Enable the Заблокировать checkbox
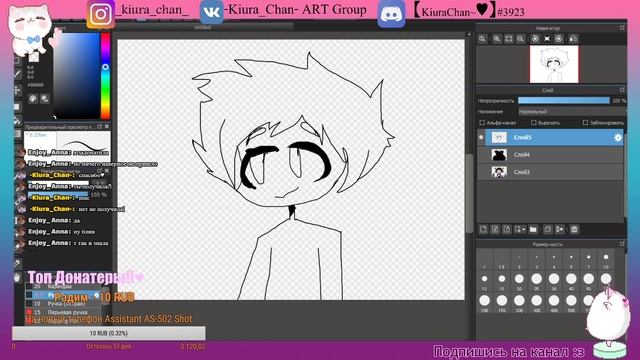 585,122
